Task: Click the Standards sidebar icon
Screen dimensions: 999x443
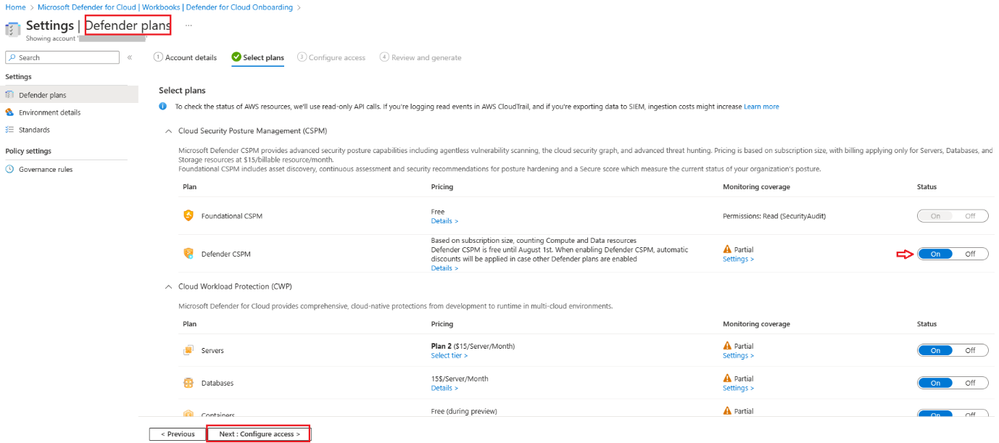Action: point(9,129)
